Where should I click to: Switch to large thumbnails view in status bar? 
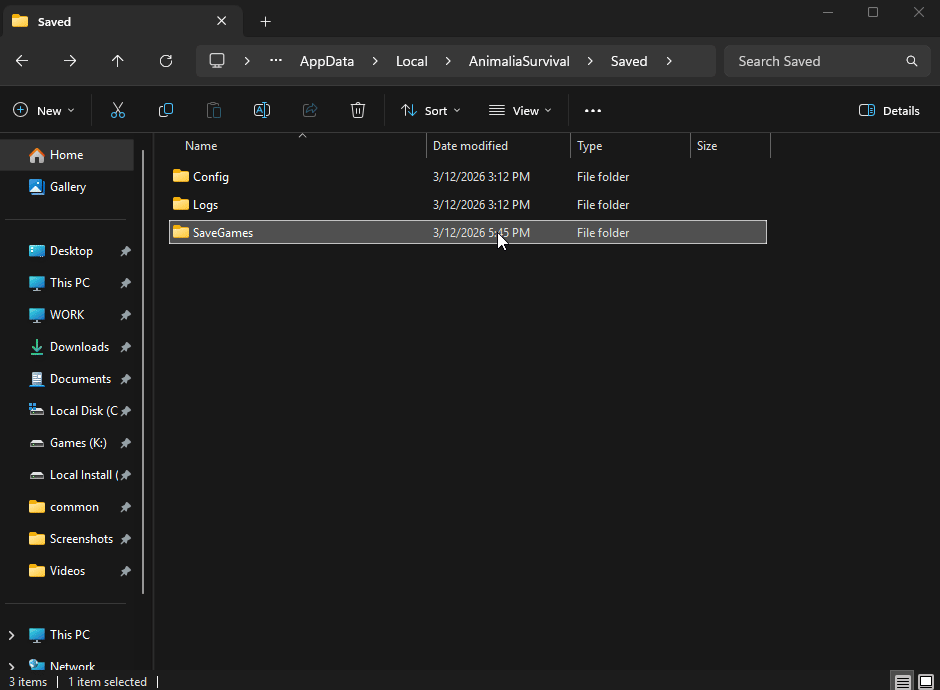point(926,682)
